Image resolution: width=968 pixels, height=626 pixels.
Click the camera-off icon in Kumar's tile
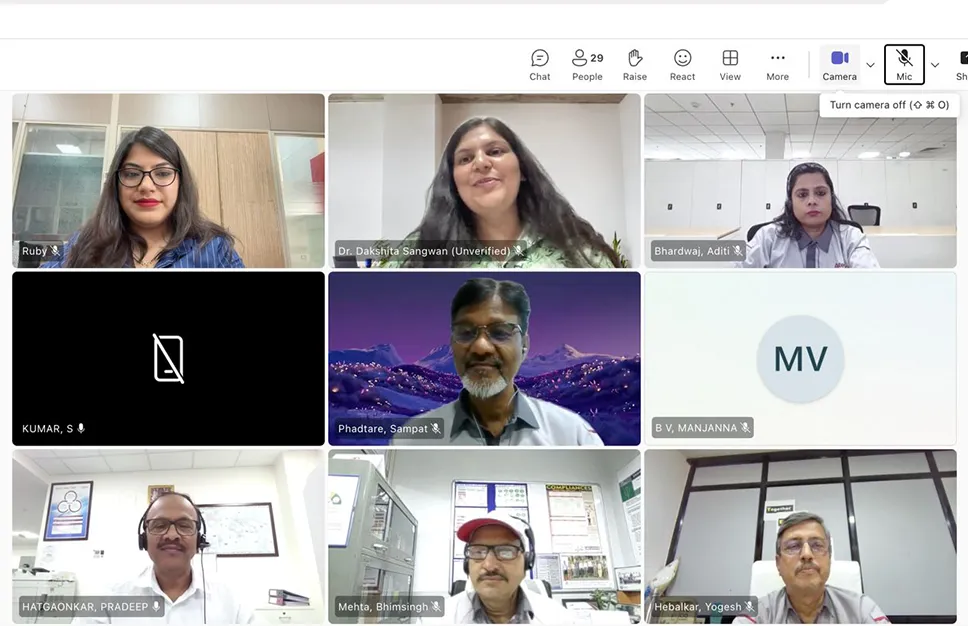[x=168, y=358]
